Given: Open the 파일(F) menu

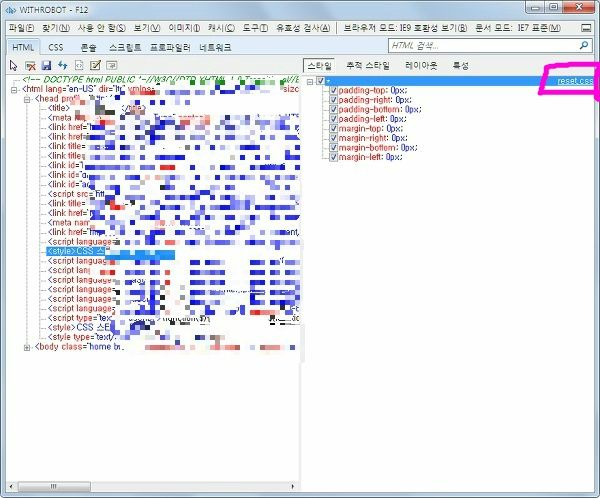Looking at the screenshot, I should (21, 28).
